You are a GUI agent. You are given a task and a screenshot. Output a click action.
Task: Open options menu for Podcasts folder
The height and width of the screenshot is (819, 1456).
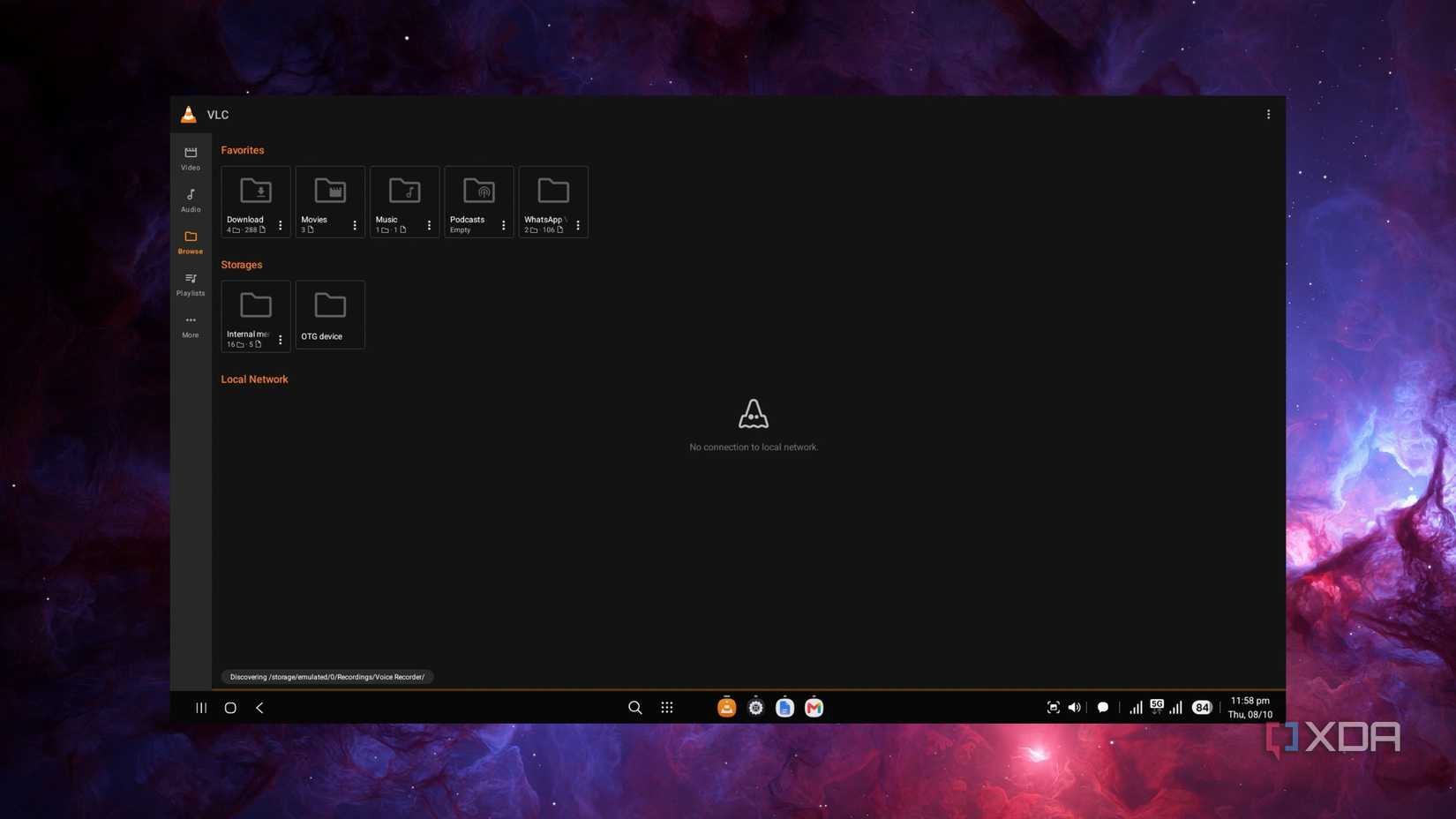click(504, 226)
